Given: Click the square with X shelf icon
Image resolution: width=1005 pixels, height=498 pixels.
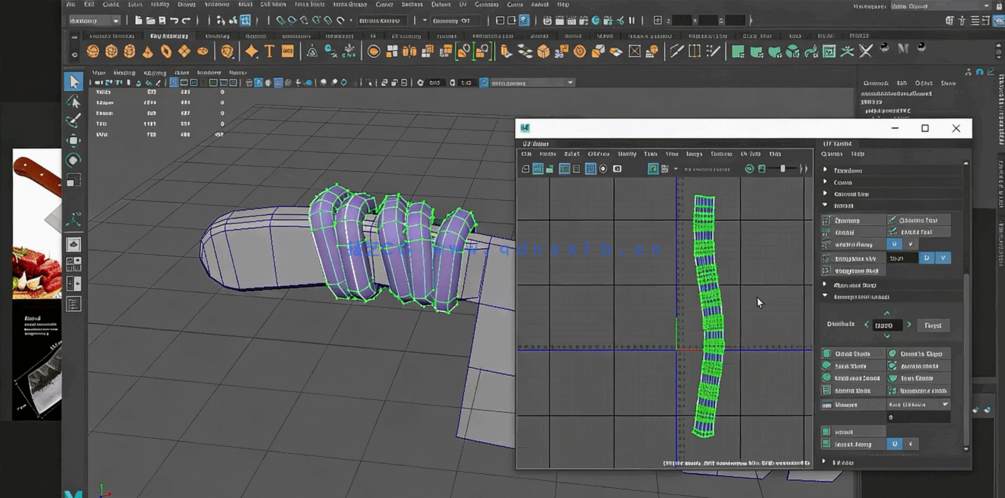Looking at the screenshot, I should 634,51.
